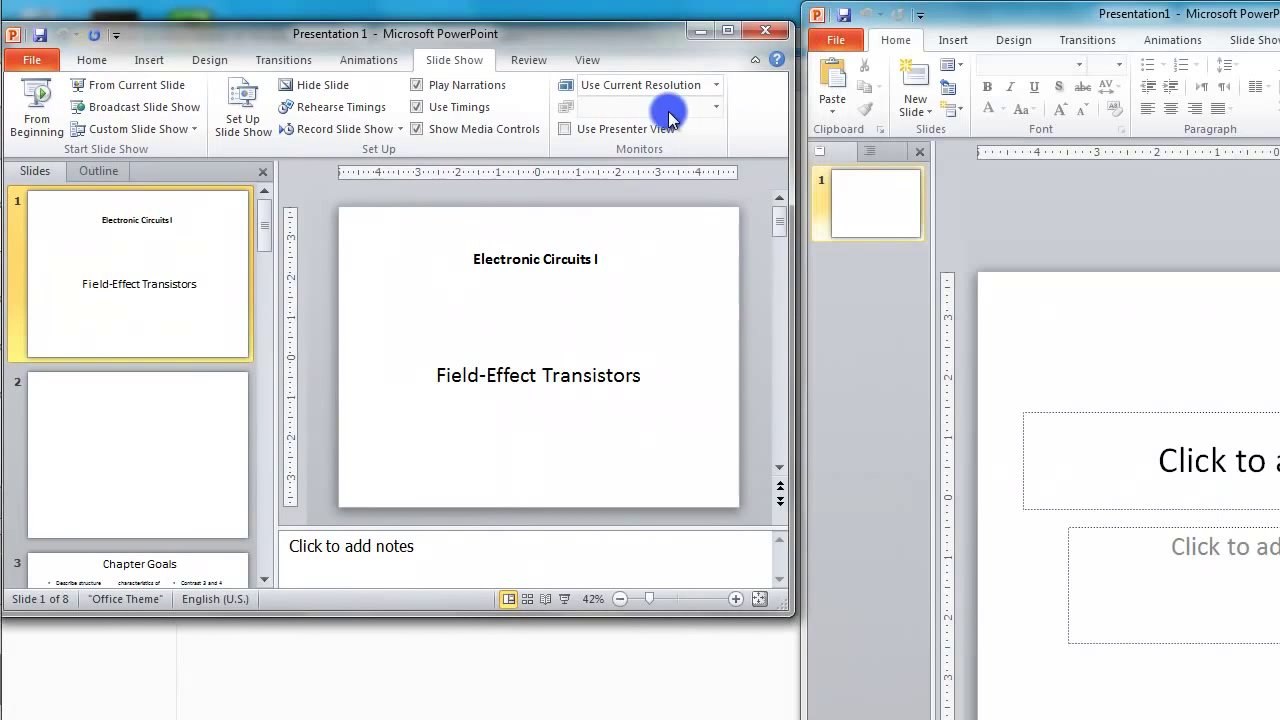Viewport: 1280px width, 720px height.
Task: Click Record Slide Show button
Action: pyautogui.click(x=335, y=129)
